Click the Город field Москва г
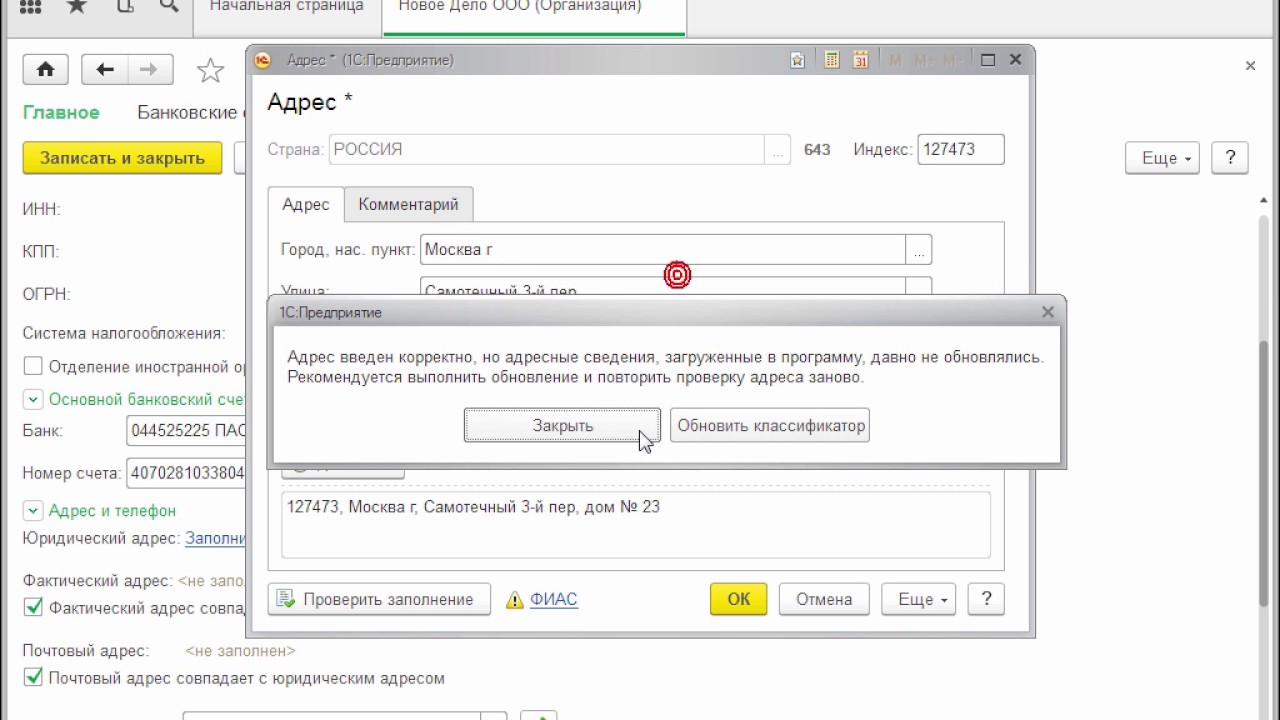This screenshot has width=1280, height=720. pos(663,250)
